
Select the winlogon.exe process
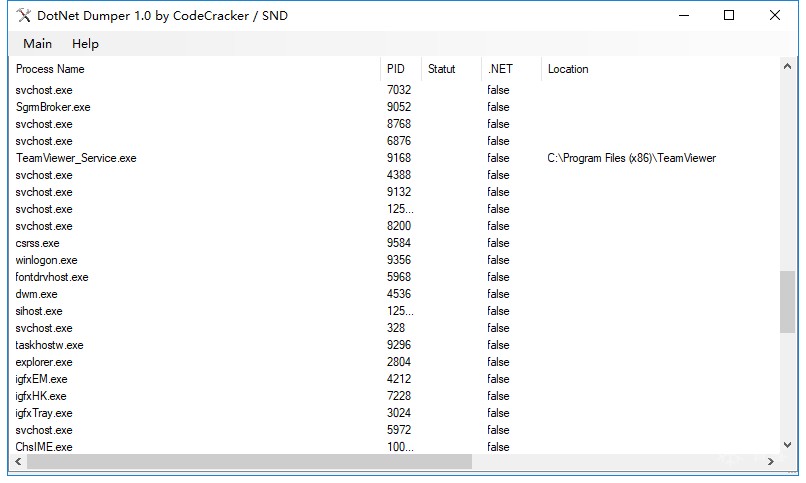pyautogui.click(x=46, y=260)
